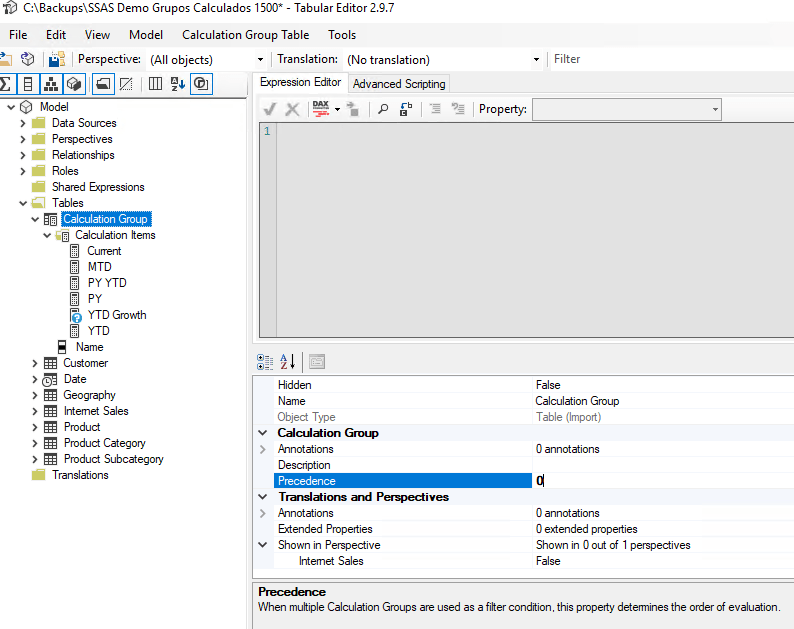Viewport: 794px width, 629px height.
Task: Switch to the Advanced Scripting tab
Action: [399, 84]
